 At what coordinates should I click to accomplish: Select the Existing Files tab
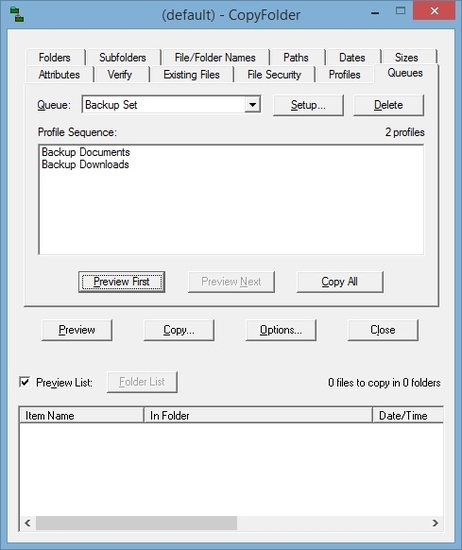click(x=191, y=74)
